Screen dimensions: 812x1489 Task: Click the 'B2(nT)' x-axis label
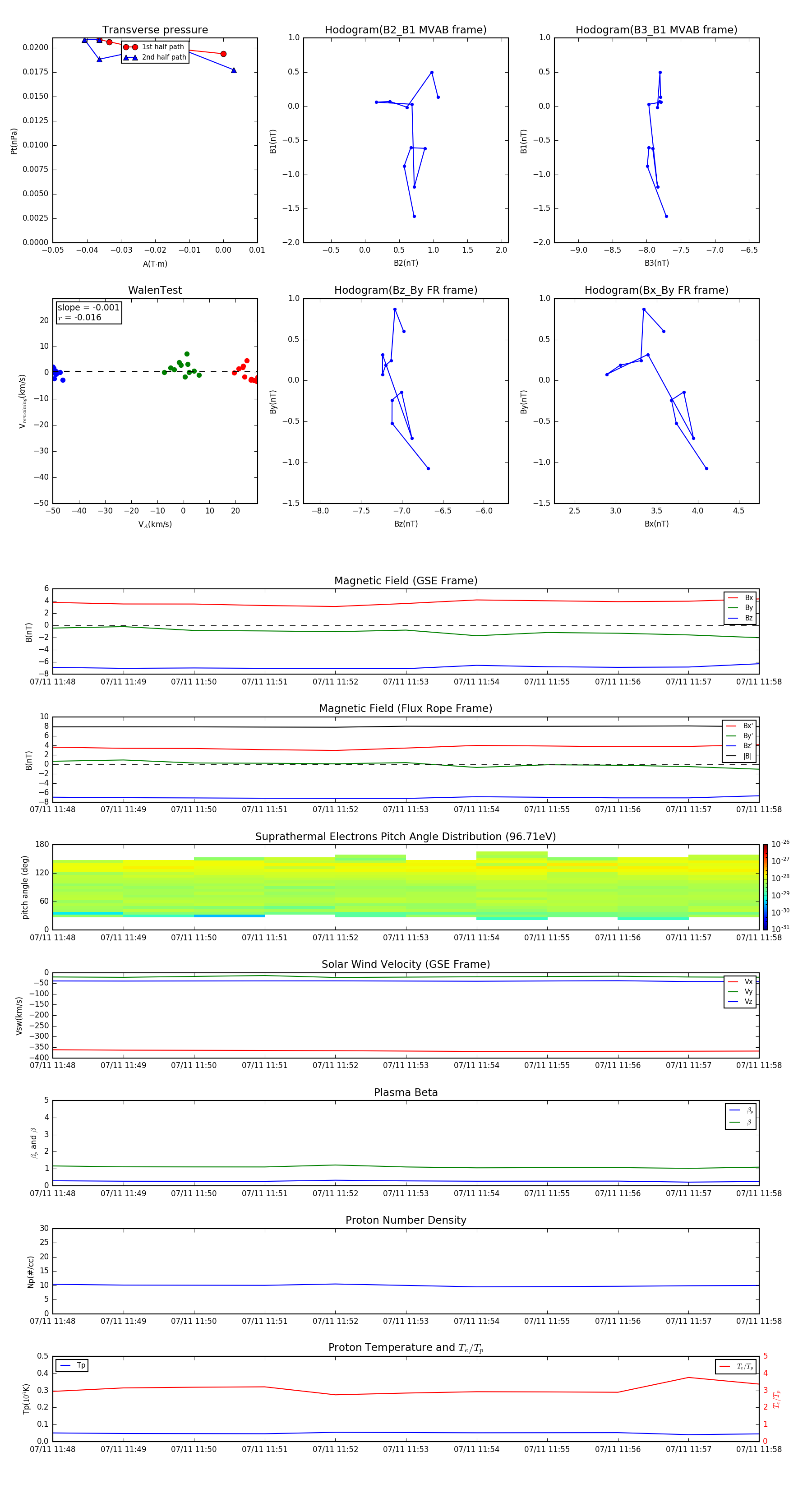pos(406,263)
